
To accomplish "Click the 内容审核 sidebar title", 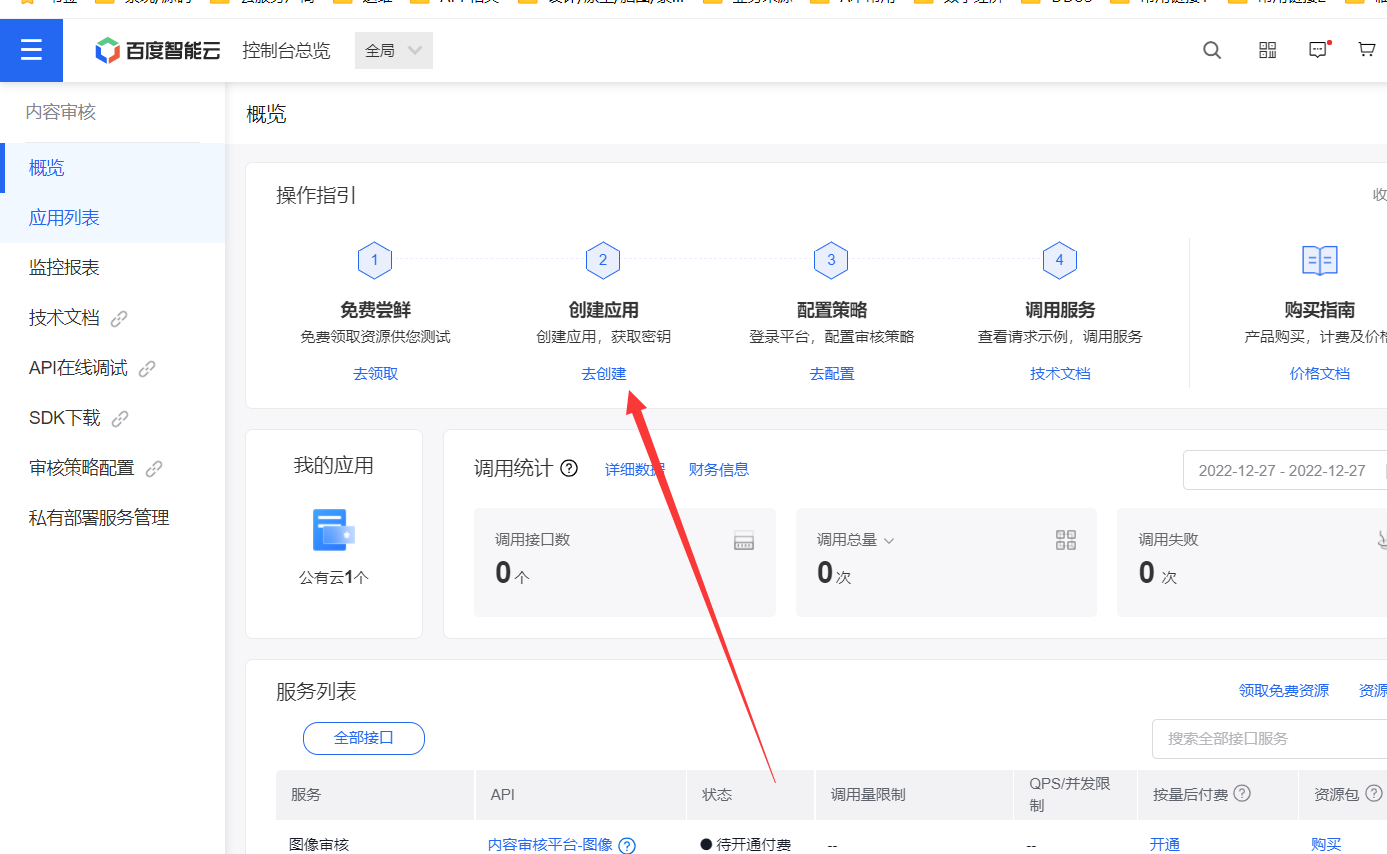I will [x=61, y=112].
